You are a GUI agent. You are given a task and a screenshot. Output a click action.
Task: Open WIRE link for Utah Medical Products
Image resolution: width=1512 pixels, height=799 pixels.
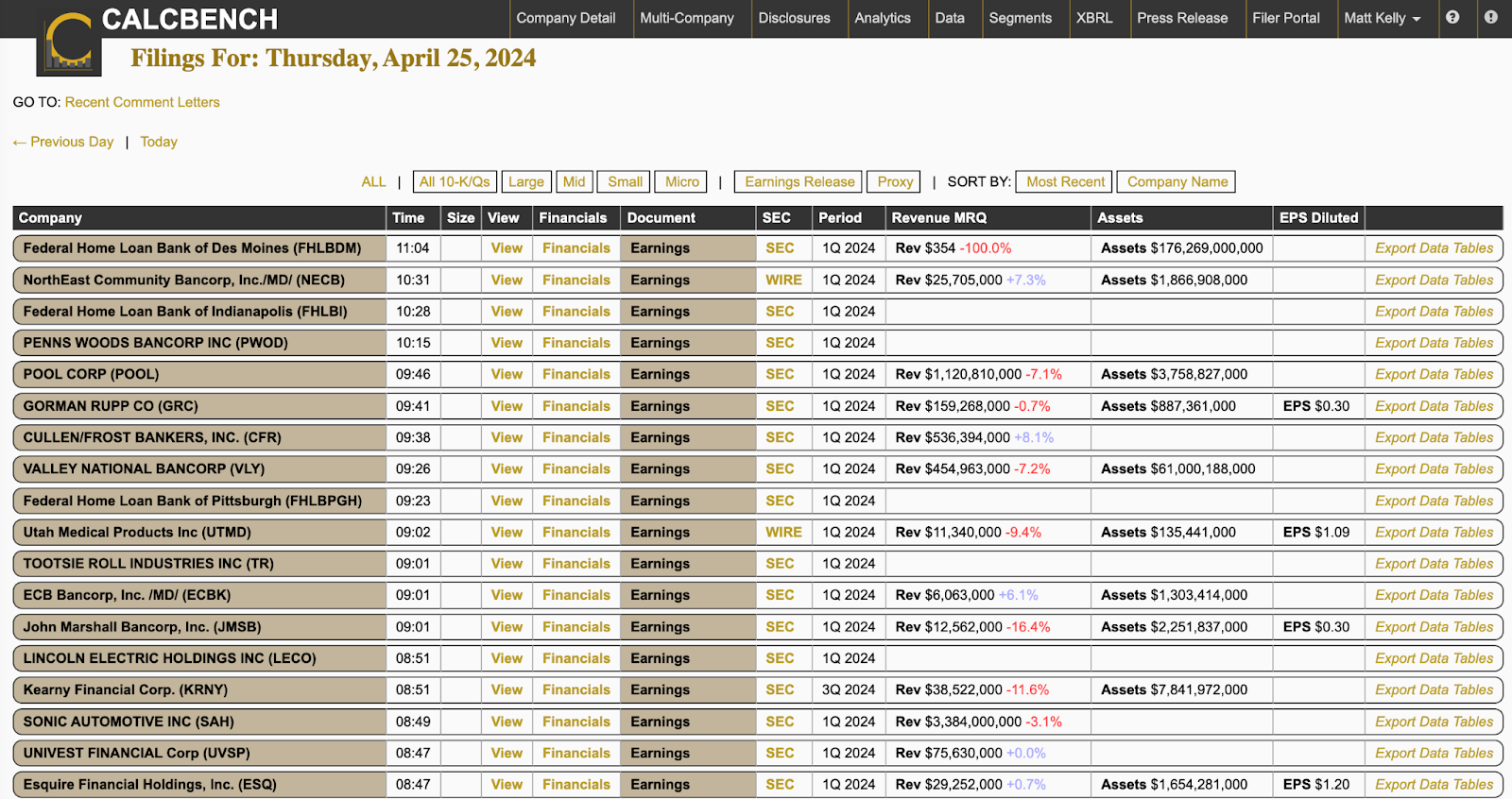[783, 532]
